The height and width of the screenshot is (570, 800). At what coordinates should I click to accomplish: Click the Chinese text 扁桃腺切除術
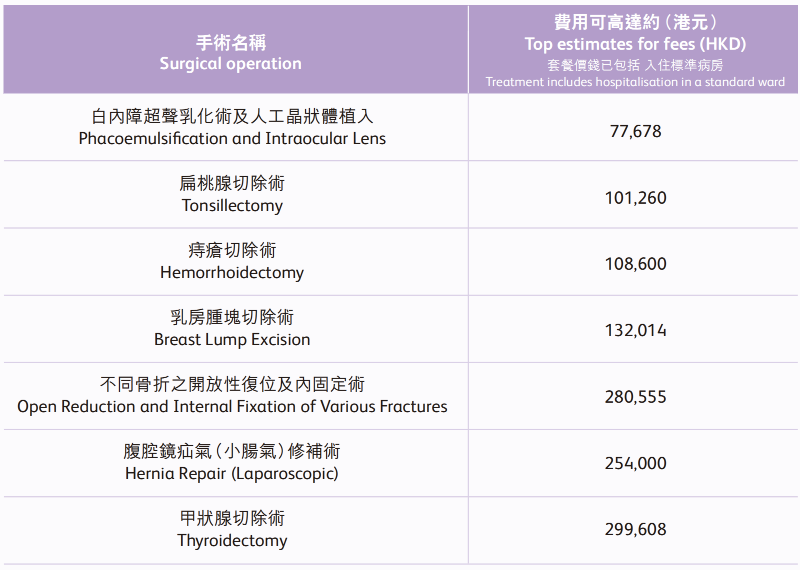pyautogui.click(x=232, y=183)
